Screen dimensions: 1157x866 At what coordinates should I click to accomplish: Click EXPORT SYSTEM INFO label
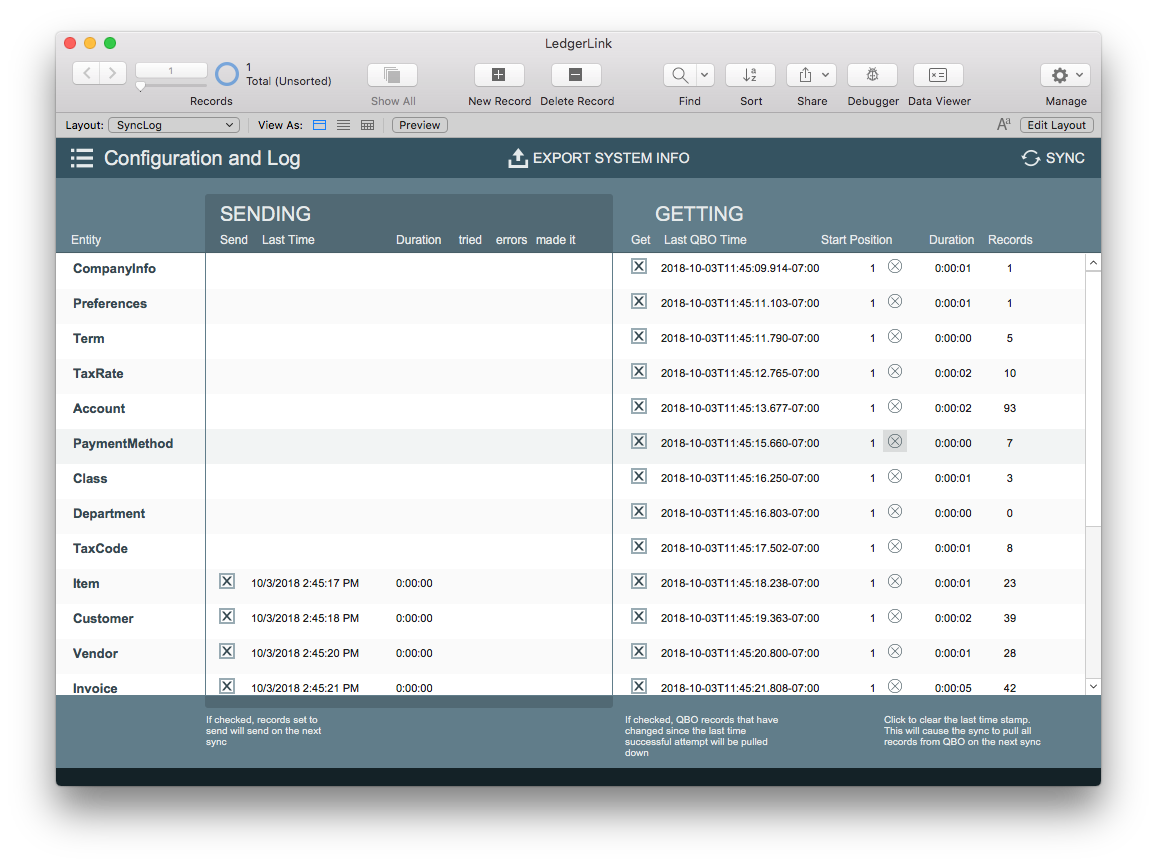point(611,158)
